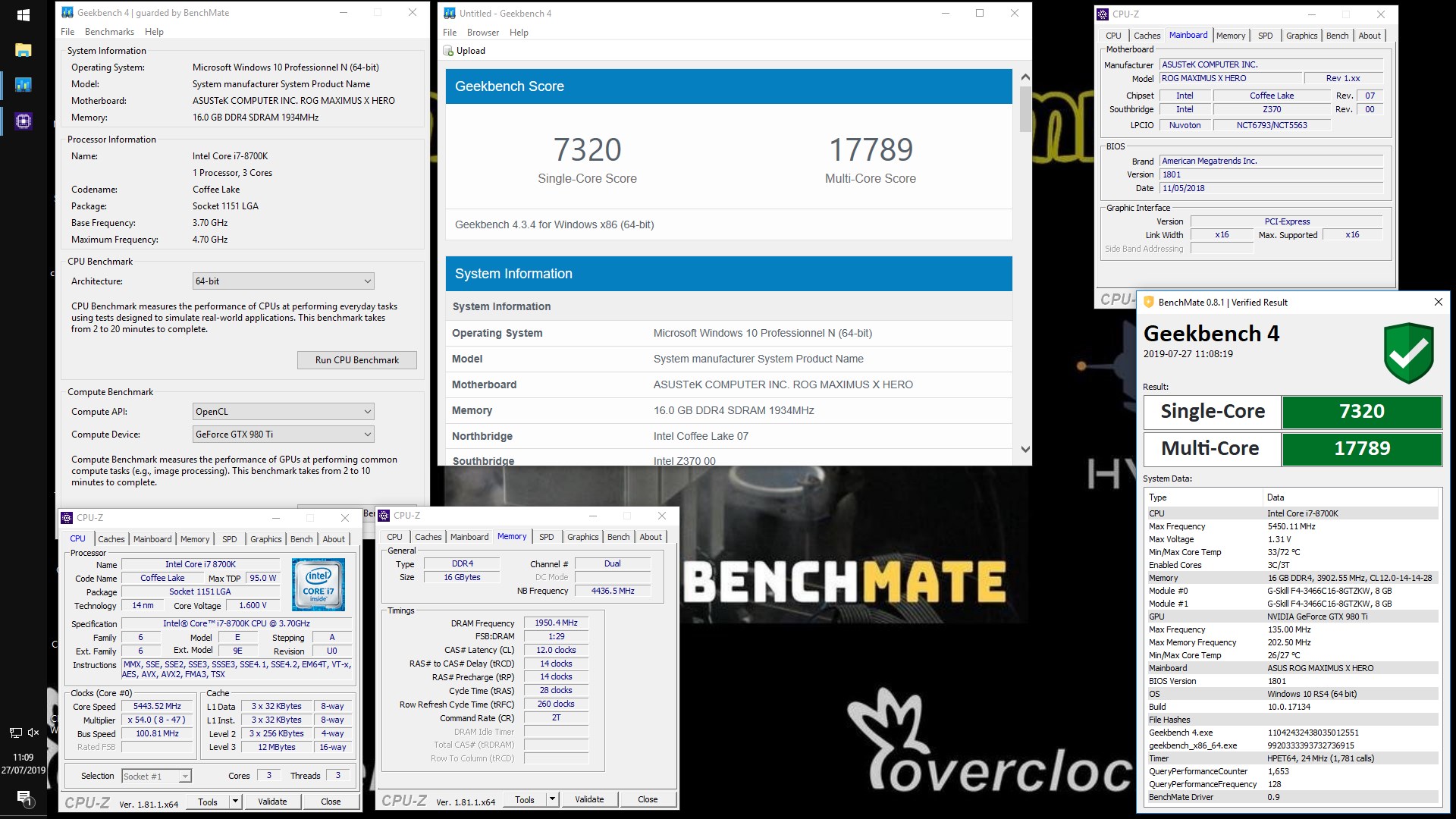1456x819 pixels.
Task: Switch to CPU tab in CPU-Z Mainboard window
Action: click(x=1113, y=36)
